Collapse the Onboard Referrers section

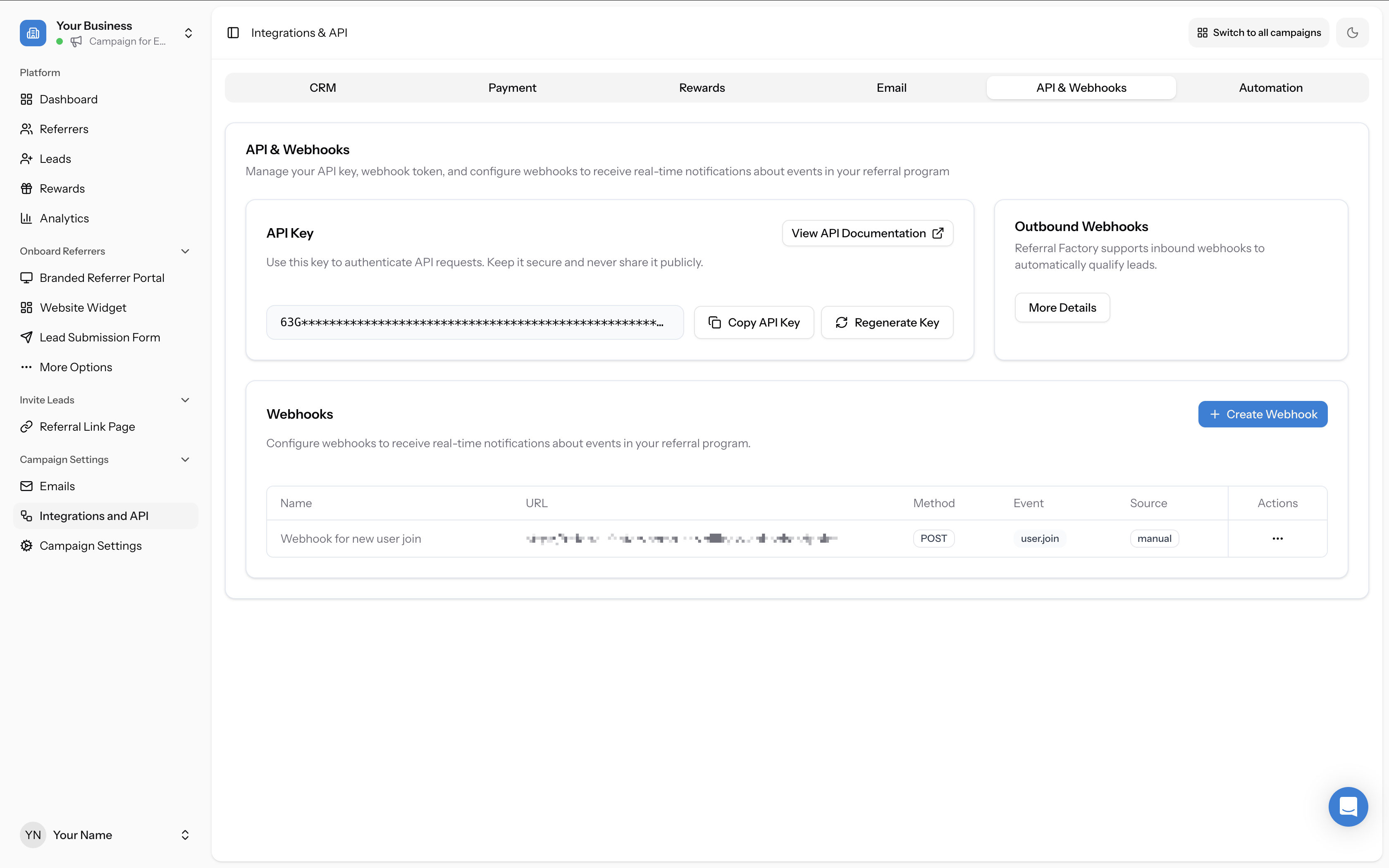(185, 251)
